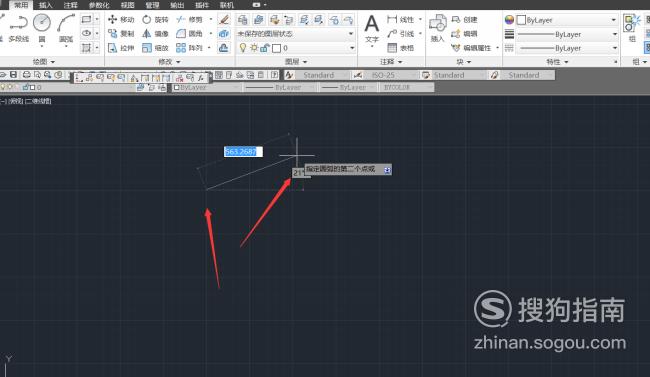Switch to the View (视图) ribbon tab
The width and height of the screenshot is (650, 377).
coord(128,5)
